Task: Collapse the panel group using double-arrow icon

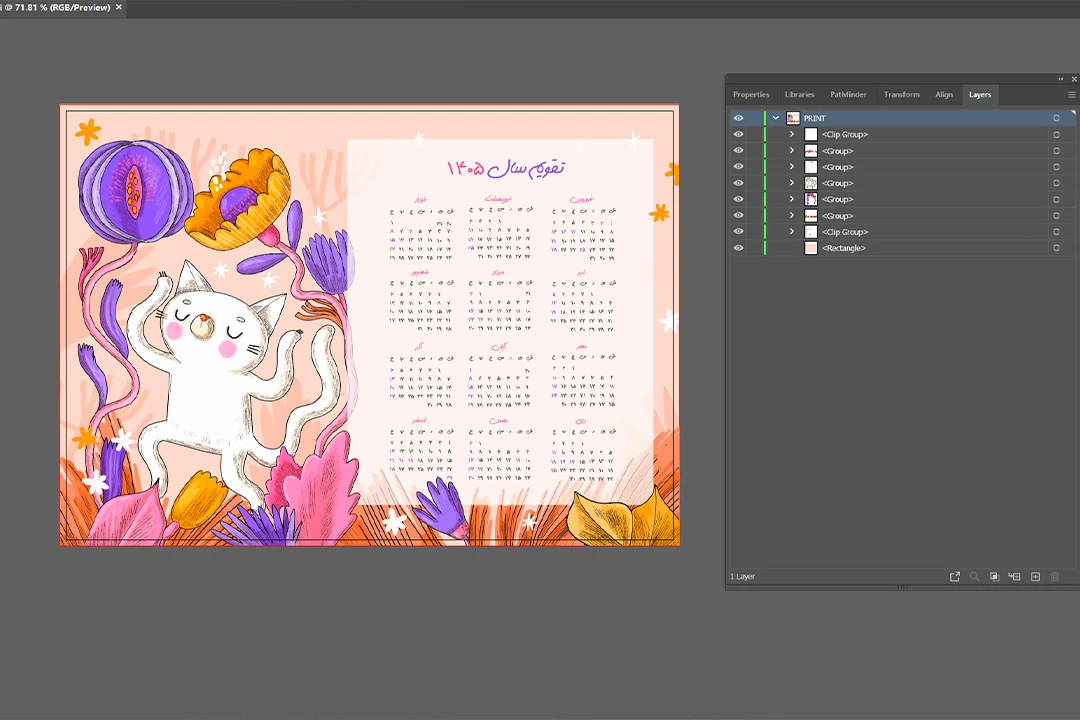Action: pos(1061,79)
